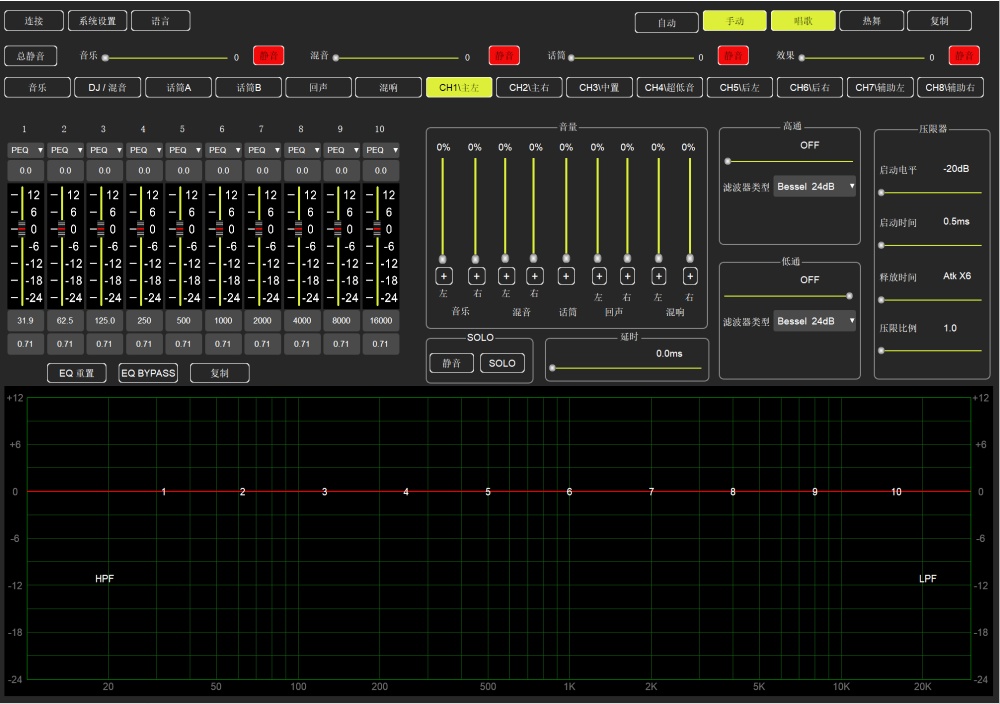This screenshot has height=704, width=1000.
Task: Click the plus button under 音乐 左 volume
Action: (444, 276)
